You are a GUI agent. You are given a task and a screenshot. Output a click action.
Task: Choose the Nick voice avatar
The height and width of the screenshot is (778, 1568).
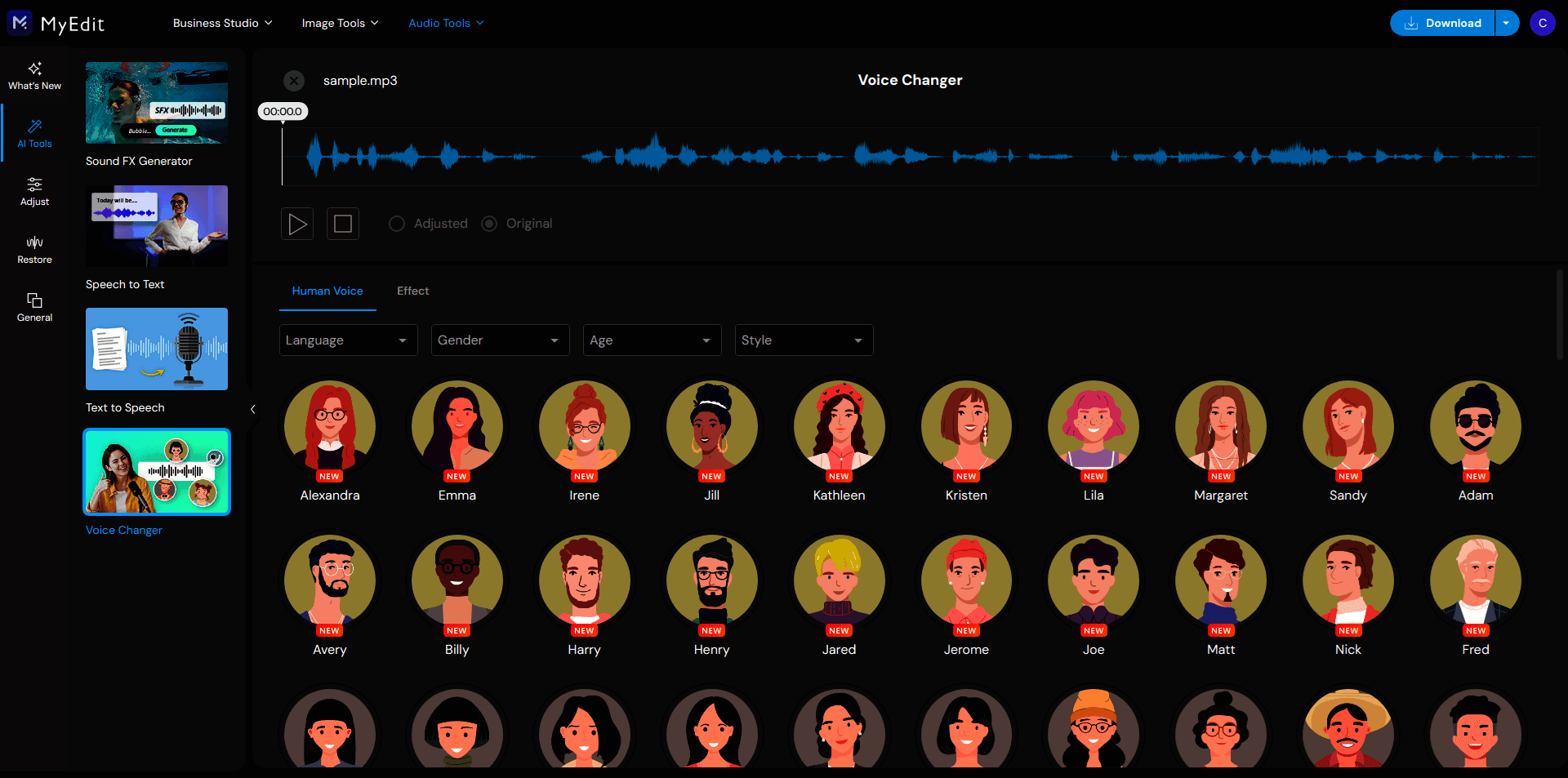point(1348,580)
